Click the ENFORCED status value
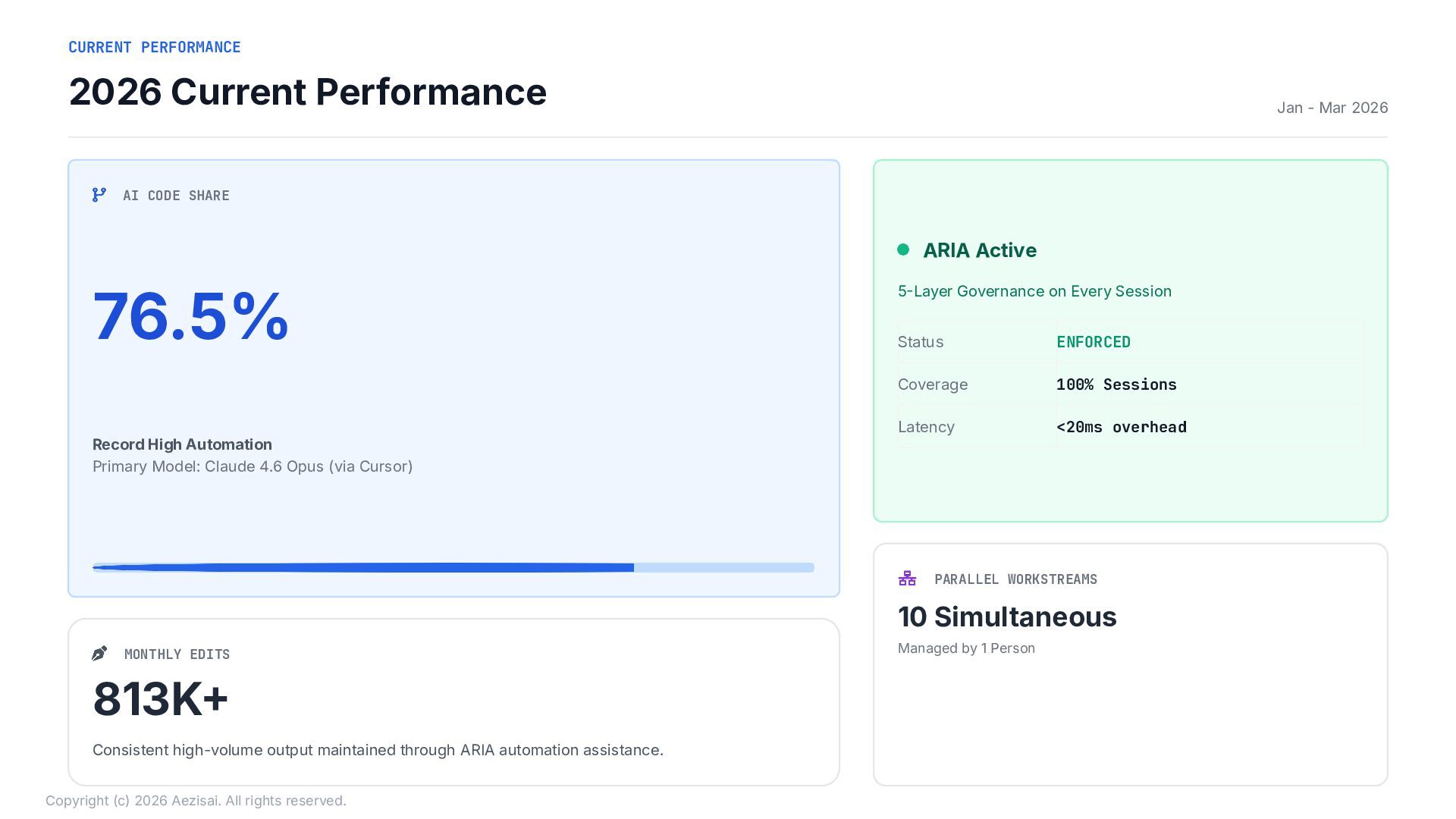The image size is (1456, 819). point(1094,342)
